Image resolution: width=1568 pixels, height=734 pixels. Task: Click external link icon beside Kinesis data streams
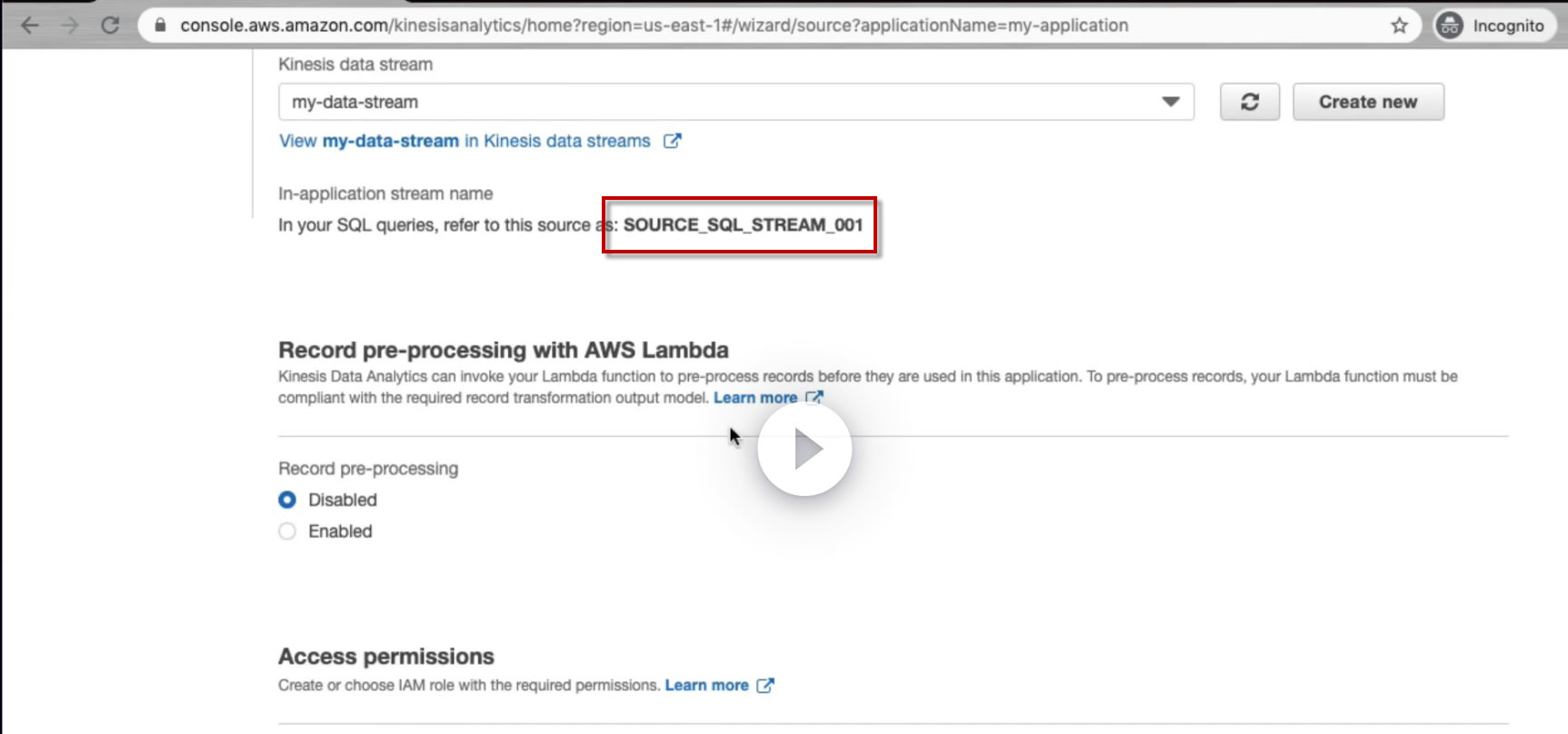click(x=672, y=141)
